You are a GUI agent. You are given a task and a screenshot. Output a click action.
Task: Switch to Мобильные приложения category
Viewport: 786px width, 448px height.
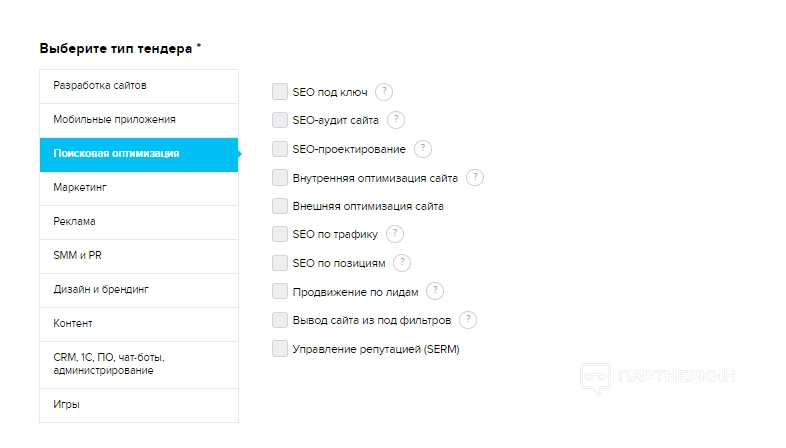click(x=138, y=120)
